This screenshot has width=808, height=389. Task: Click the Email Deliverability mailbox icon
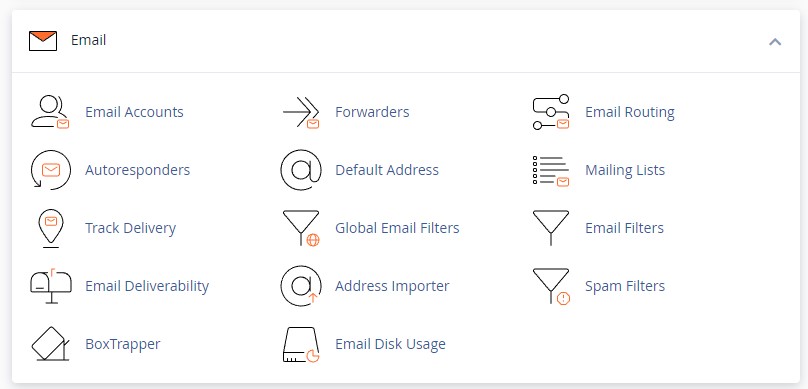coord(50,286)
